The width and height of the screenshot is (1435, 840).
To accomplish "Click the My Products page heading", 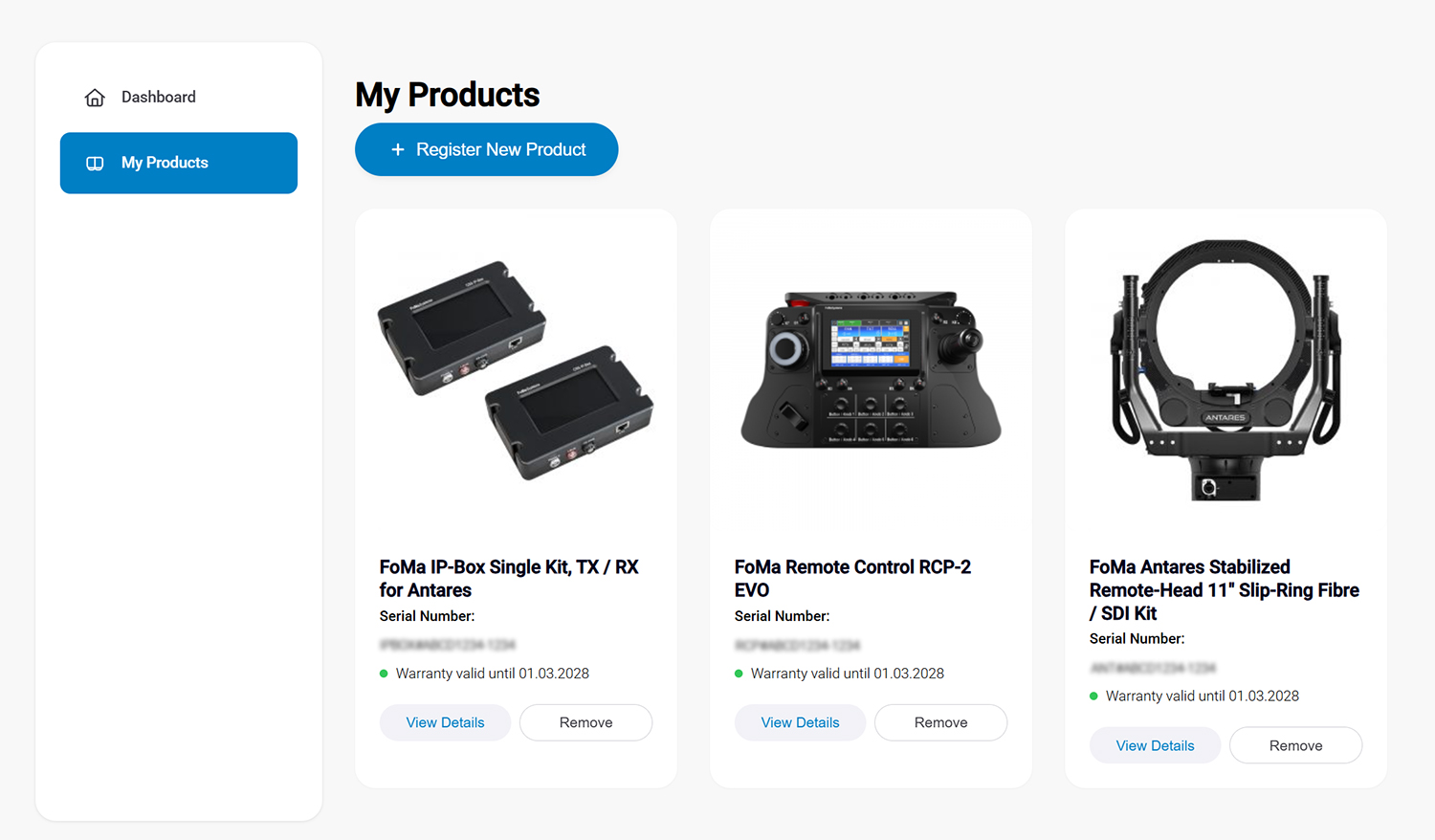I will click(447, 95).
